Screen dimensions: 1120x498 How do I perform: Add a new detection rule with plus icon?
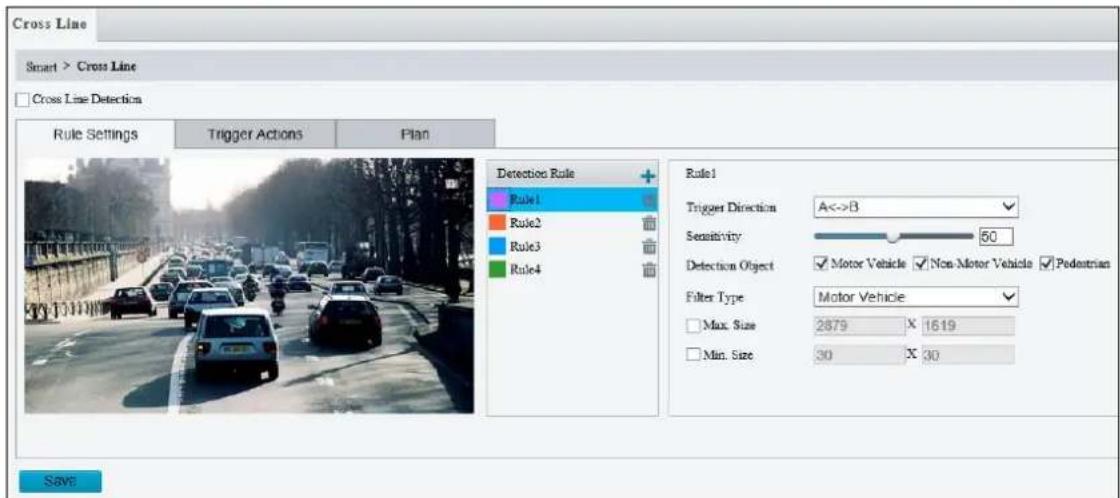(649, 176)
